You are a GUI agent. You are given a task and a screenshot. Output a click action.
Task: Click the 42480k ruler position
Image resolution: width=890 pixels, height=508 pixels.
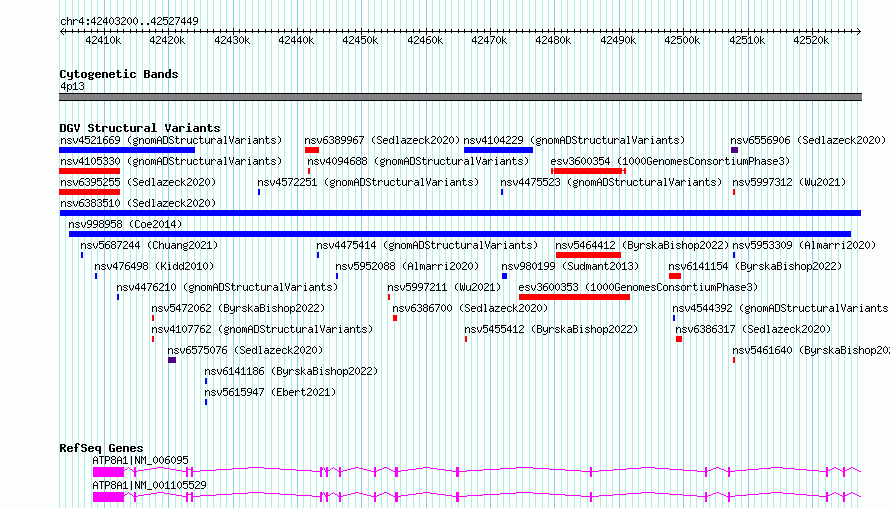tap(553, 40)
